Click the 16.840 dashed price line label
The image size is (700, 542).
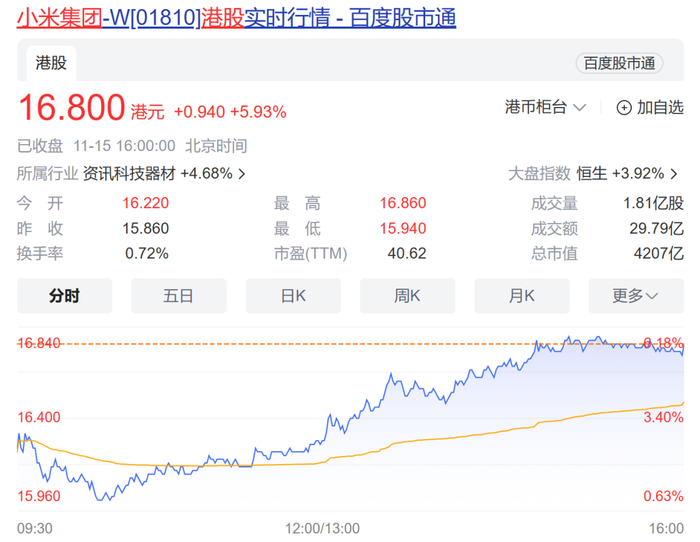click(x=39, y=343)
